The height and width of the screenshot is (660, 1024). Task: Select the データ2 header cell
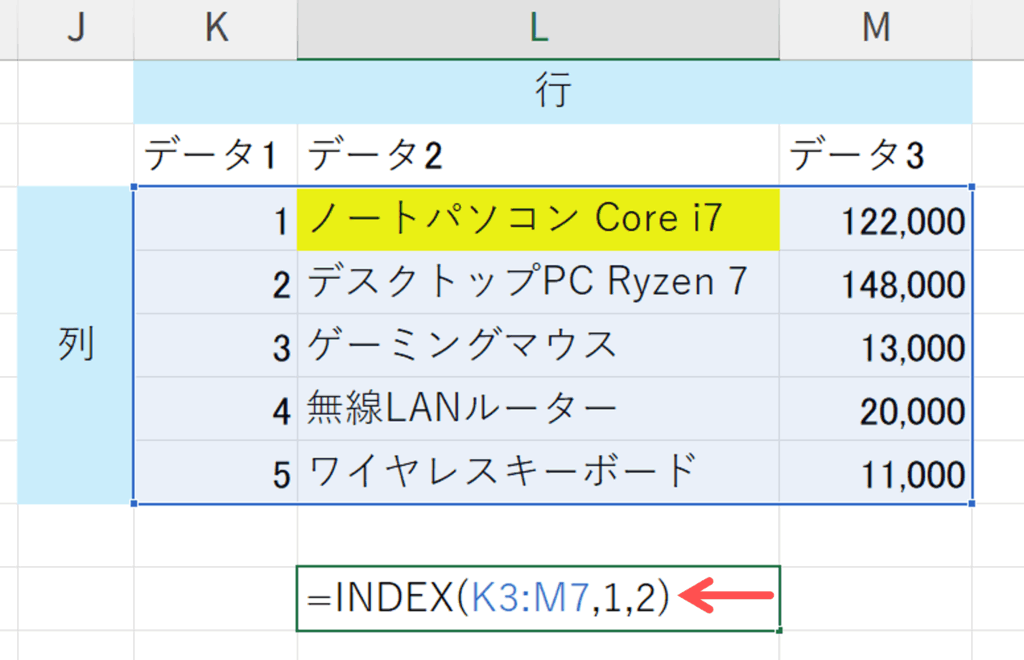pos(538,155)
